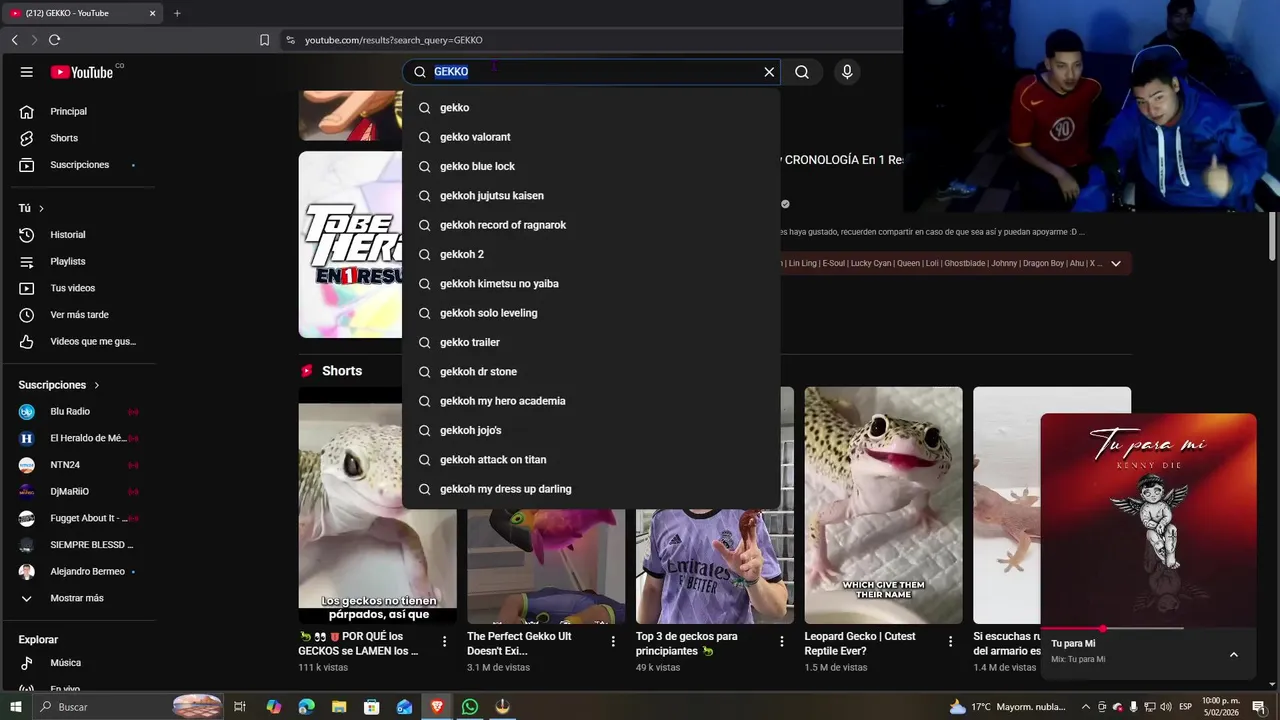Click the address bar URL
This screenshot has width=1280, height=720.
(x=394, y=40)
